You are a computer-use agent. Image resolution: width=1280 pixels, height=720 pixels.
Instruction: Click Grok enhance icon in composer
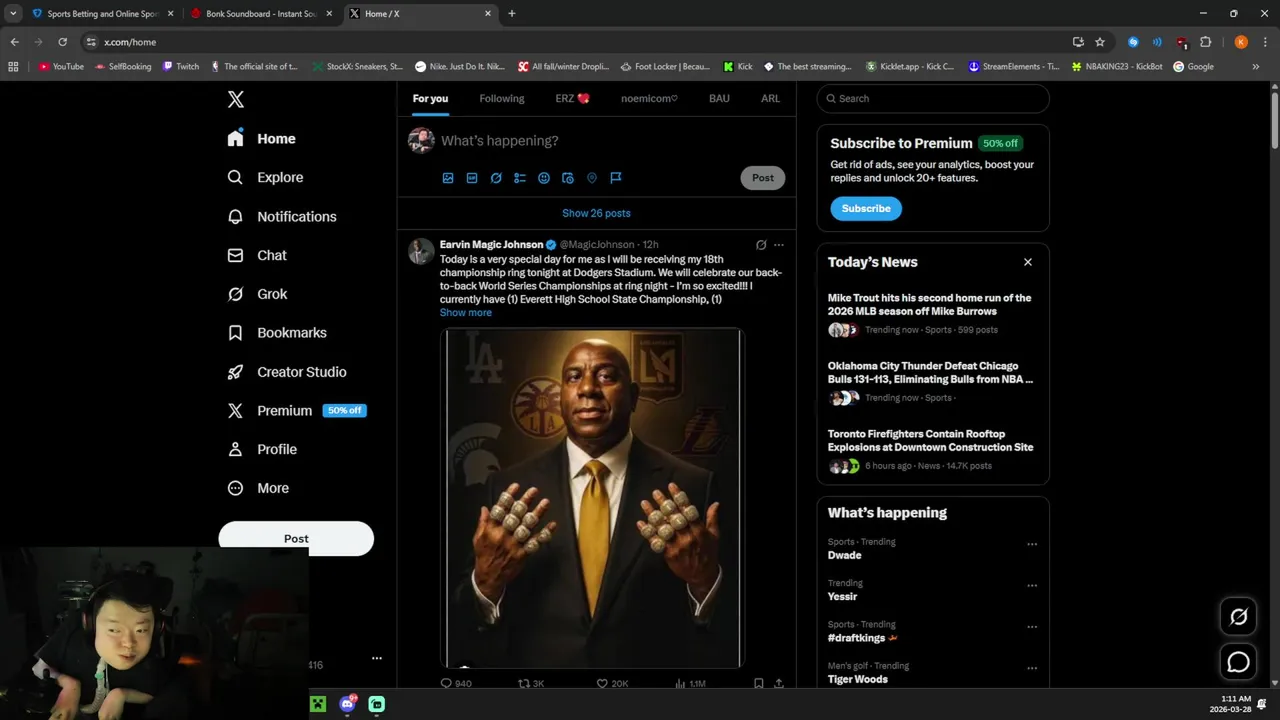496,178
